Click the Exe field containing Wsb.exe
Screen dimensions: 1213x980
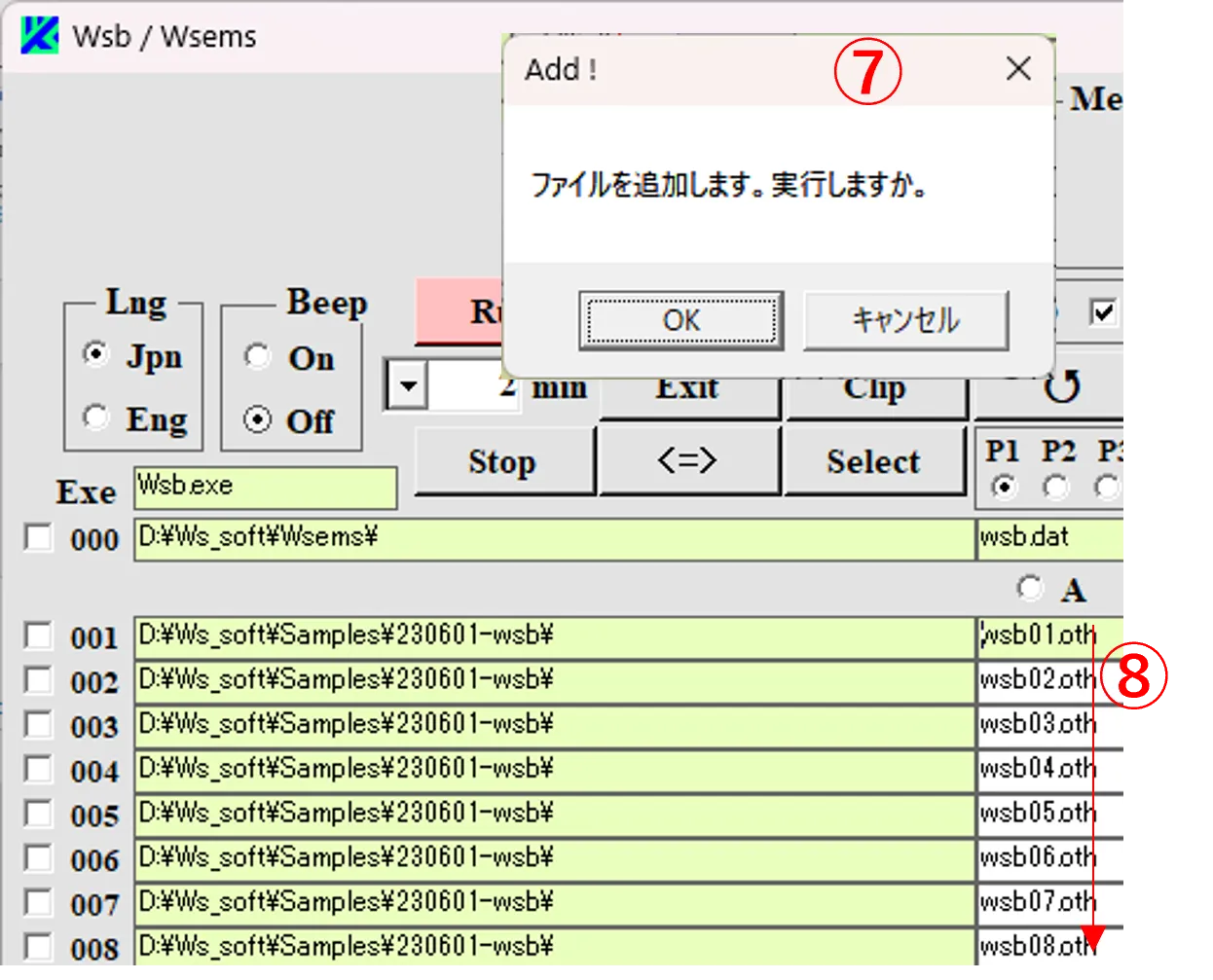point(265,487)
